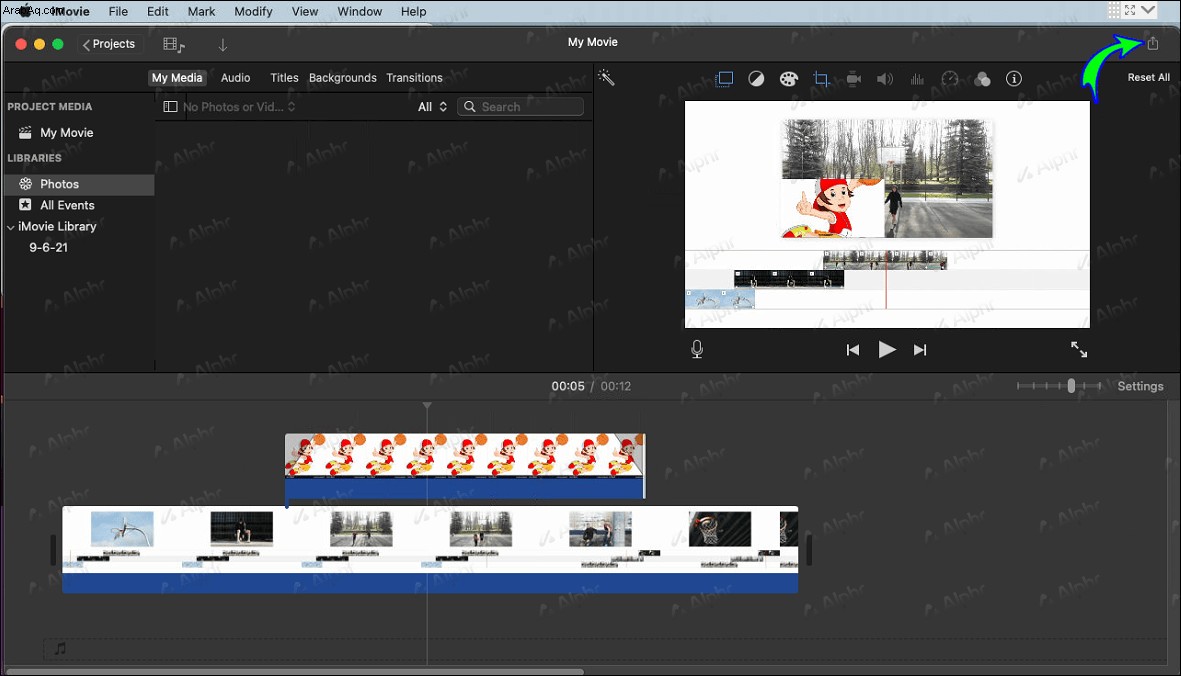The width and height of the screenshot is (1181, 676).
Task: Click the background music note icon in timeline
Action: (x=60, y=648)
